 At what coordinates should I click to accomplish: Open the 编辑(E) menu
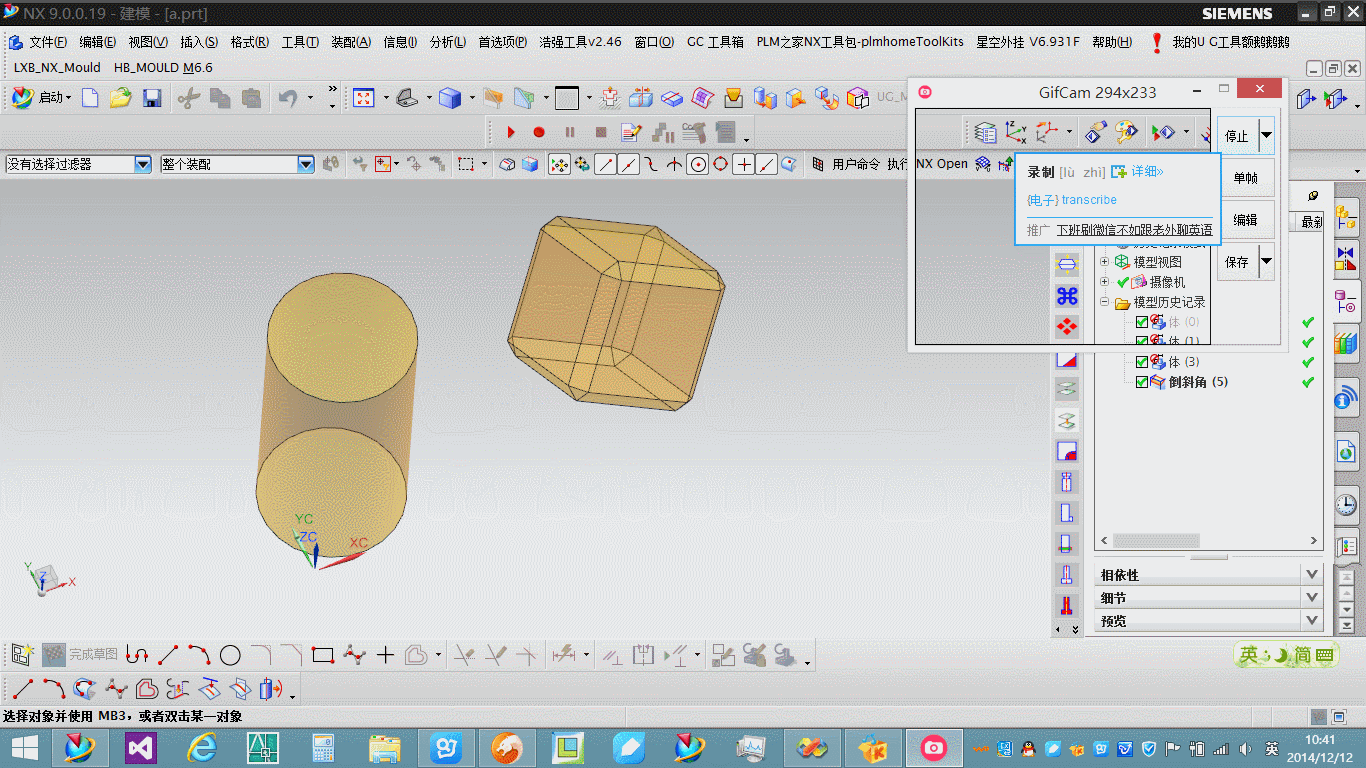coord(98,42)
